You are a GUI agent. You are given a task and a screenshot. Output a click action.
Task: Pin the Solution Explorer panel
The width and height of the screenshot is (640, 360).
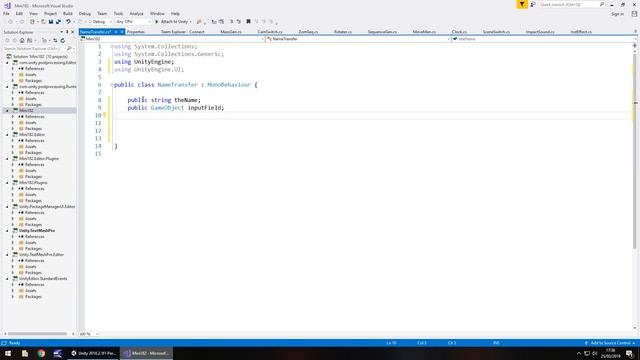67,32
